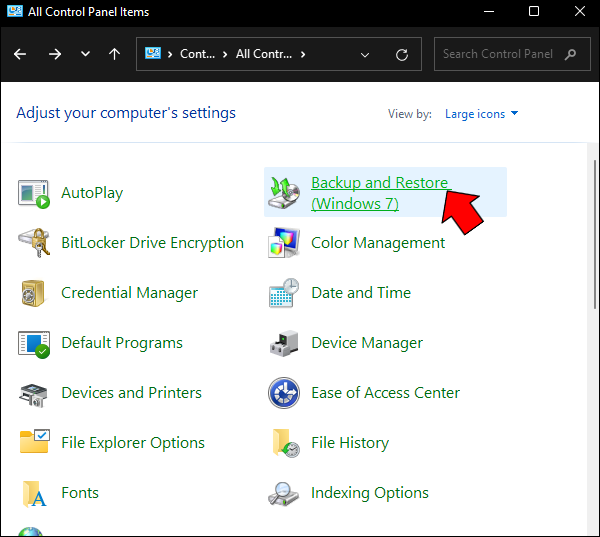The height and width of the screenshot is (537, 600).
Task: Open the Devices and Printers icon
Action: tap(34, 393)
